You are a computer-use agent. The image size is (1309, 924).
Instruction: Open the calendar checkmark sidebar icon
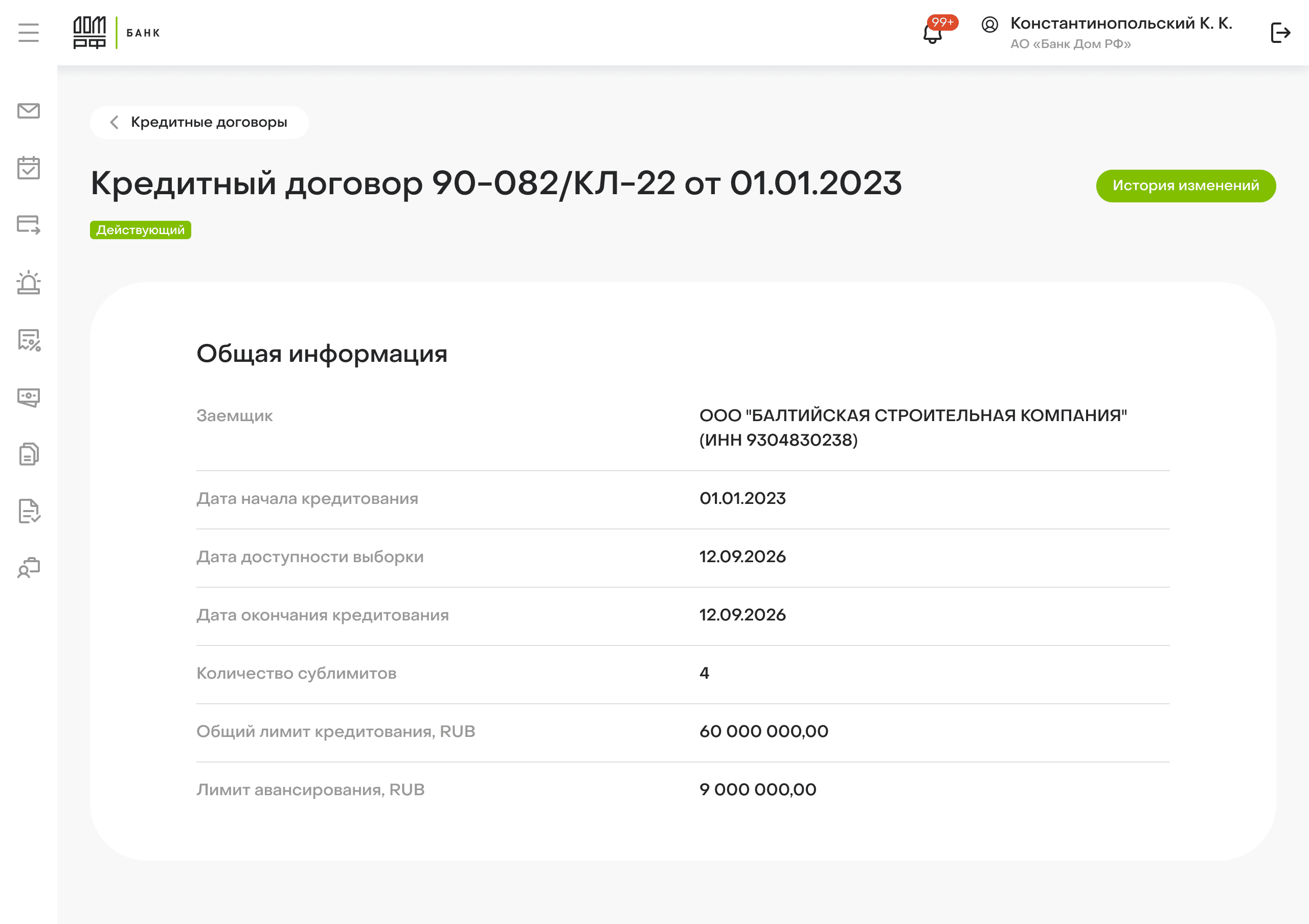pos(29,168)
